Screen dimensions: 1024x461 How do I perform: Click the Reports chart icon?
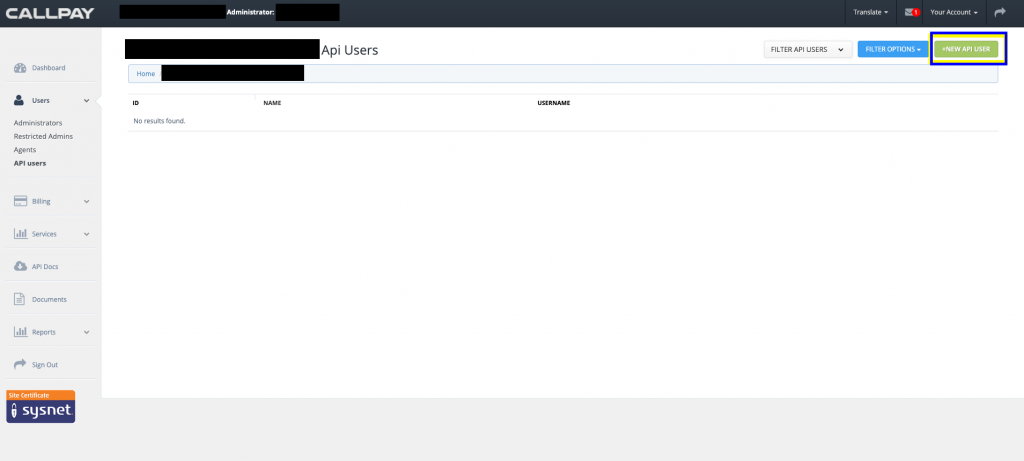point(20,332)
